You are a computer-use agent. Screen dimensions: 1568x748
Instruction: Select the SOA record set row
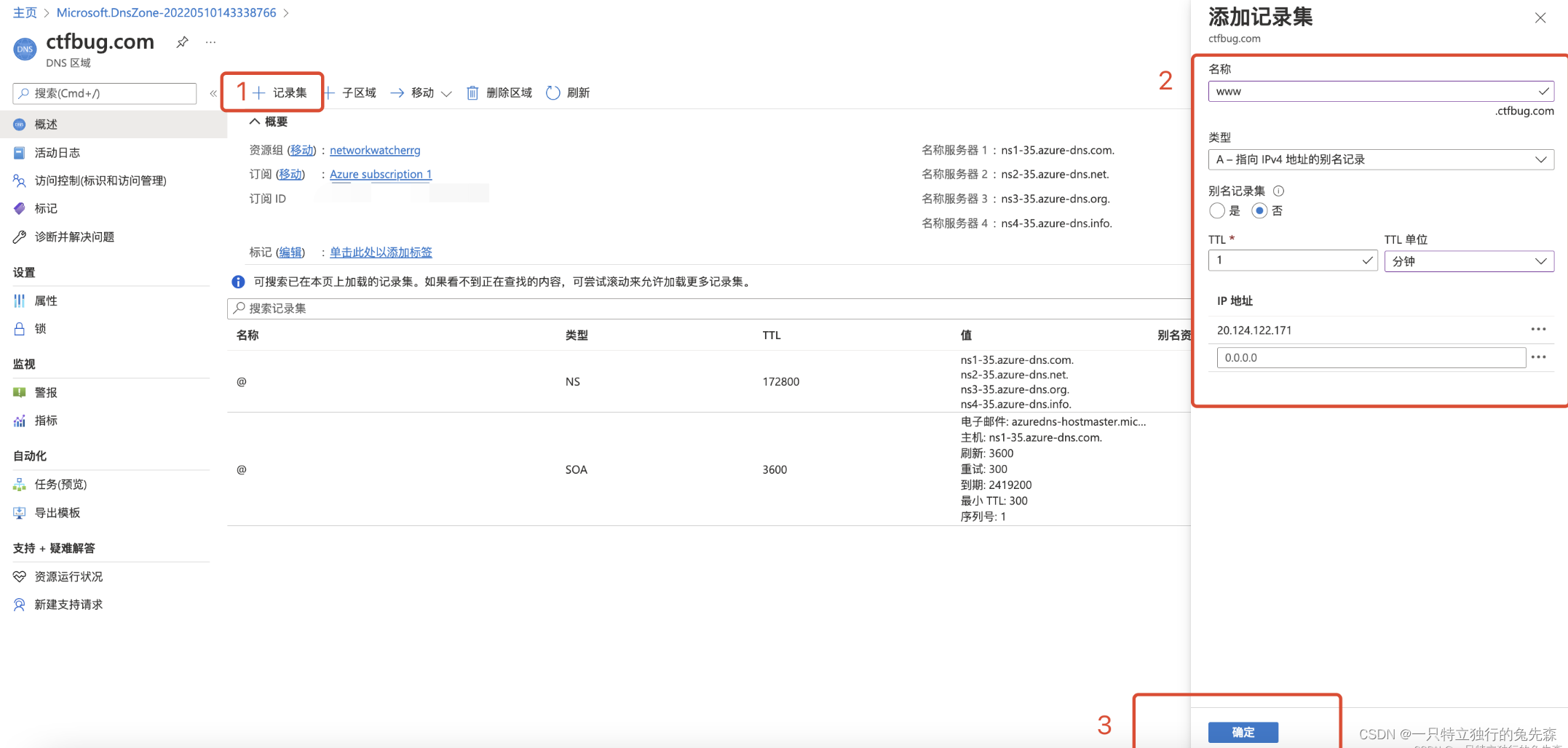click(708, 469)
